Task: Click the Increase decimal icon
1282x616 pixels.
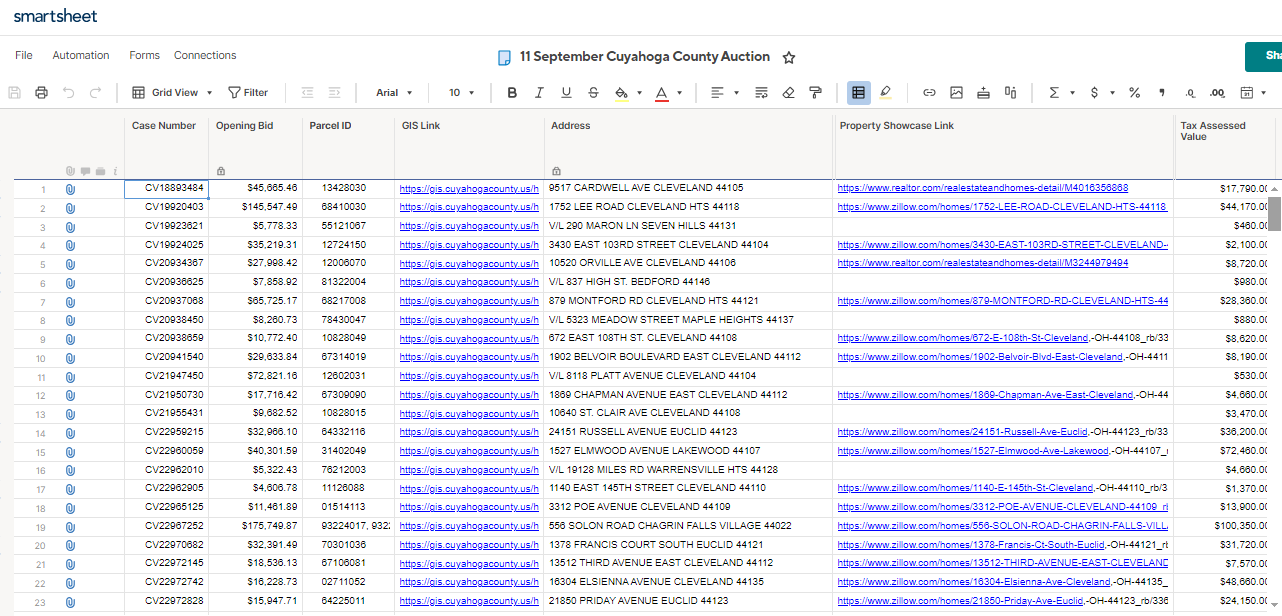Action: [1217, 93]
